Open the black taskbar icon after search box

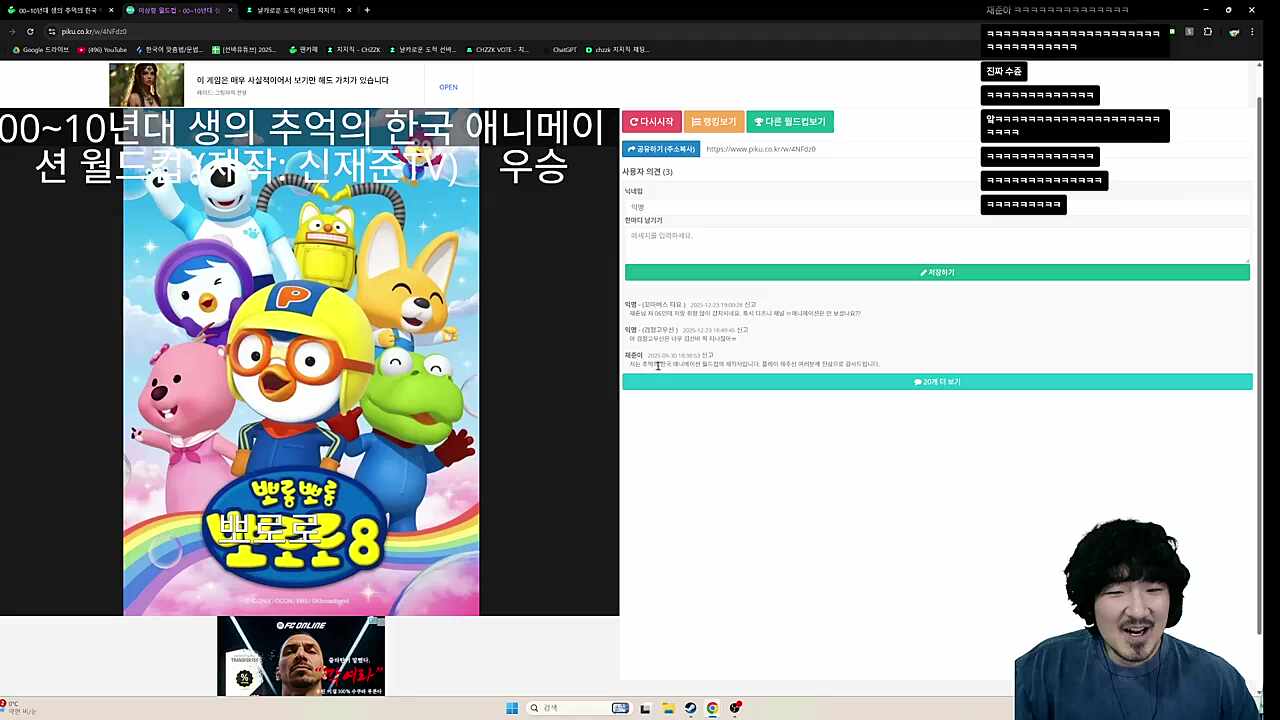click(645, 708)
